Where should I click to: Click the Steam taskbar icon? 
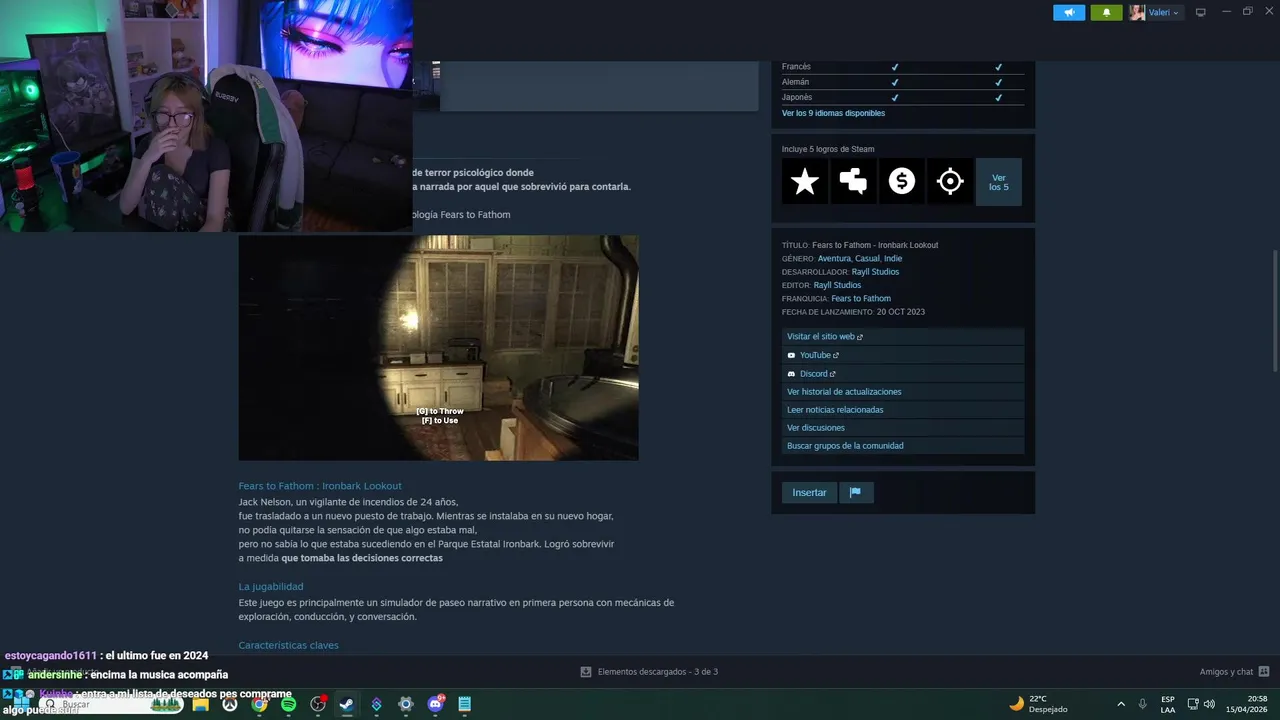346,704
